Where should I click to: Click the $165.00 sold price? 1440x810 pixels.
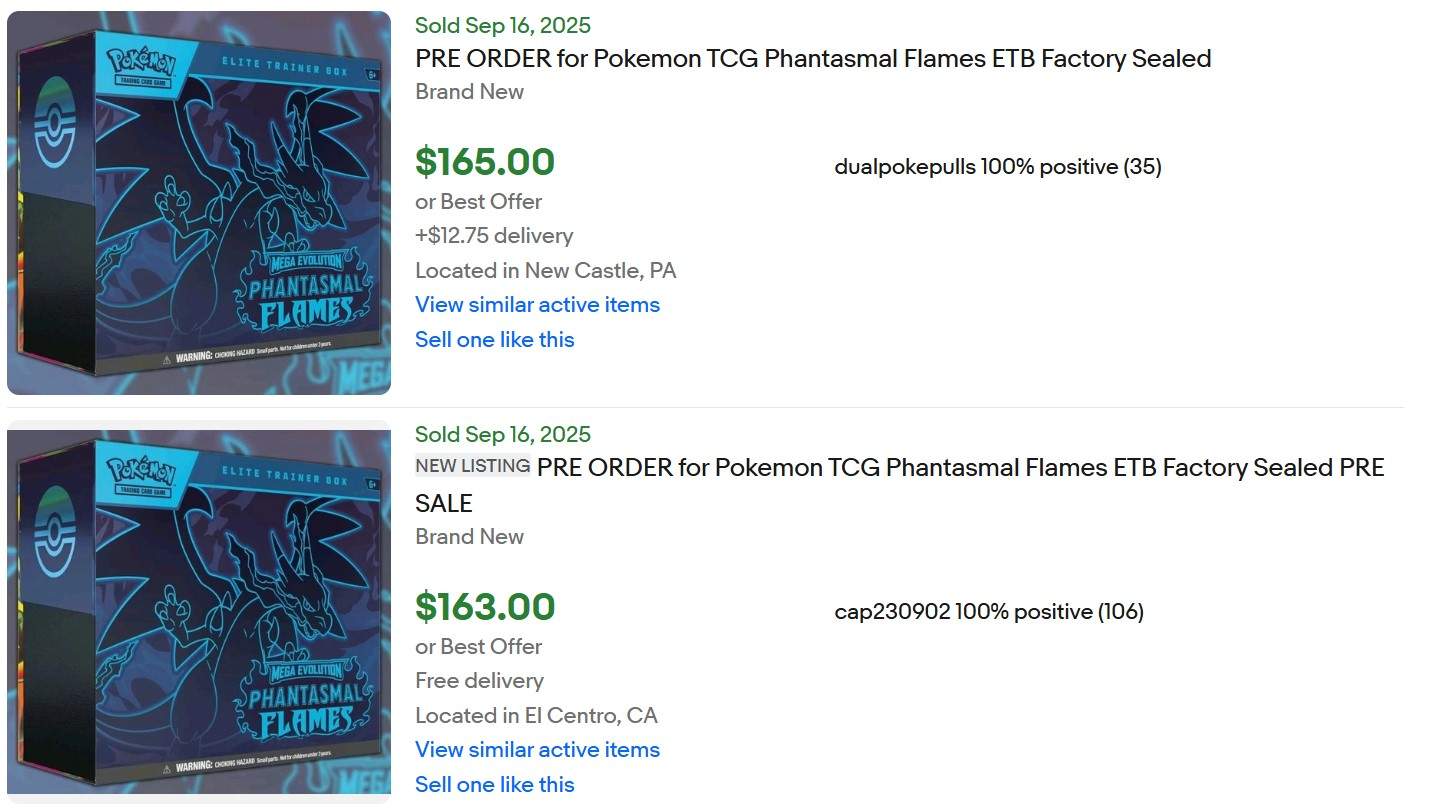(x=485, y=162)
